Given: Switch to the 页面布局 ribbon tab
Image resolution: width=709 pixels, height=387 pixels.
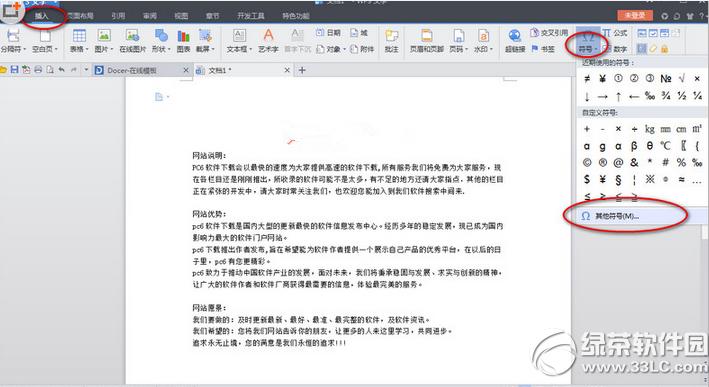Looking at the screenshot, I should coord(80,16).
